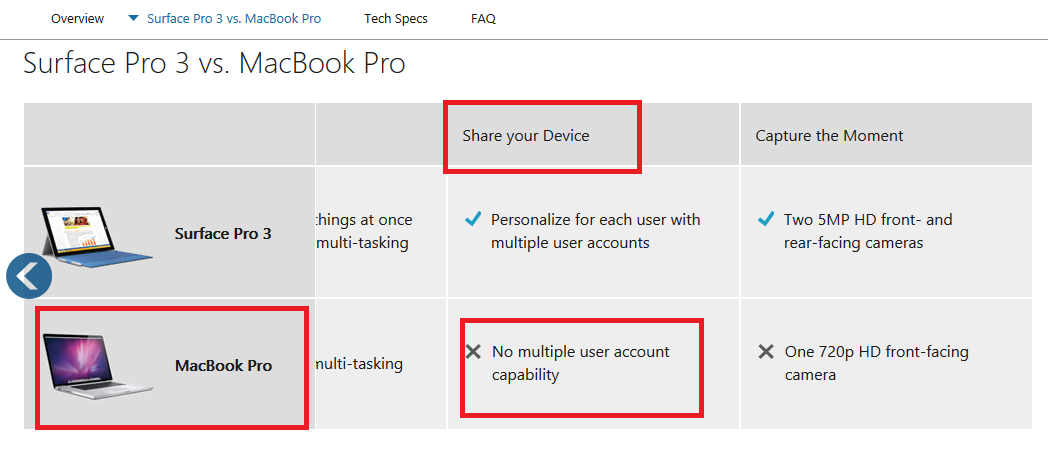Select Surface Pro 3 vs. MacBook Pro nav link
Viewport: 1048px width, 450px height.
pos(234,19)
